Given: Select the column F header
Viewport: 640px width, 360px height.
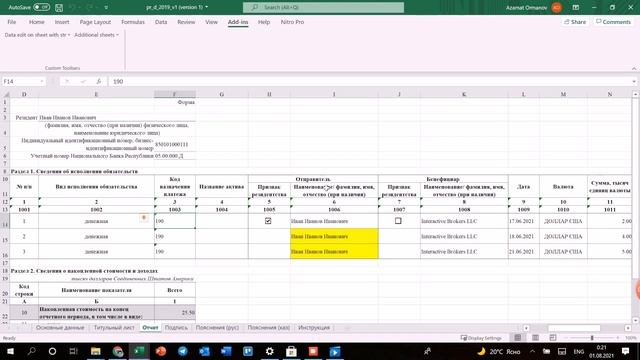Looking at the screenshot, I should [x=175, y=94].
